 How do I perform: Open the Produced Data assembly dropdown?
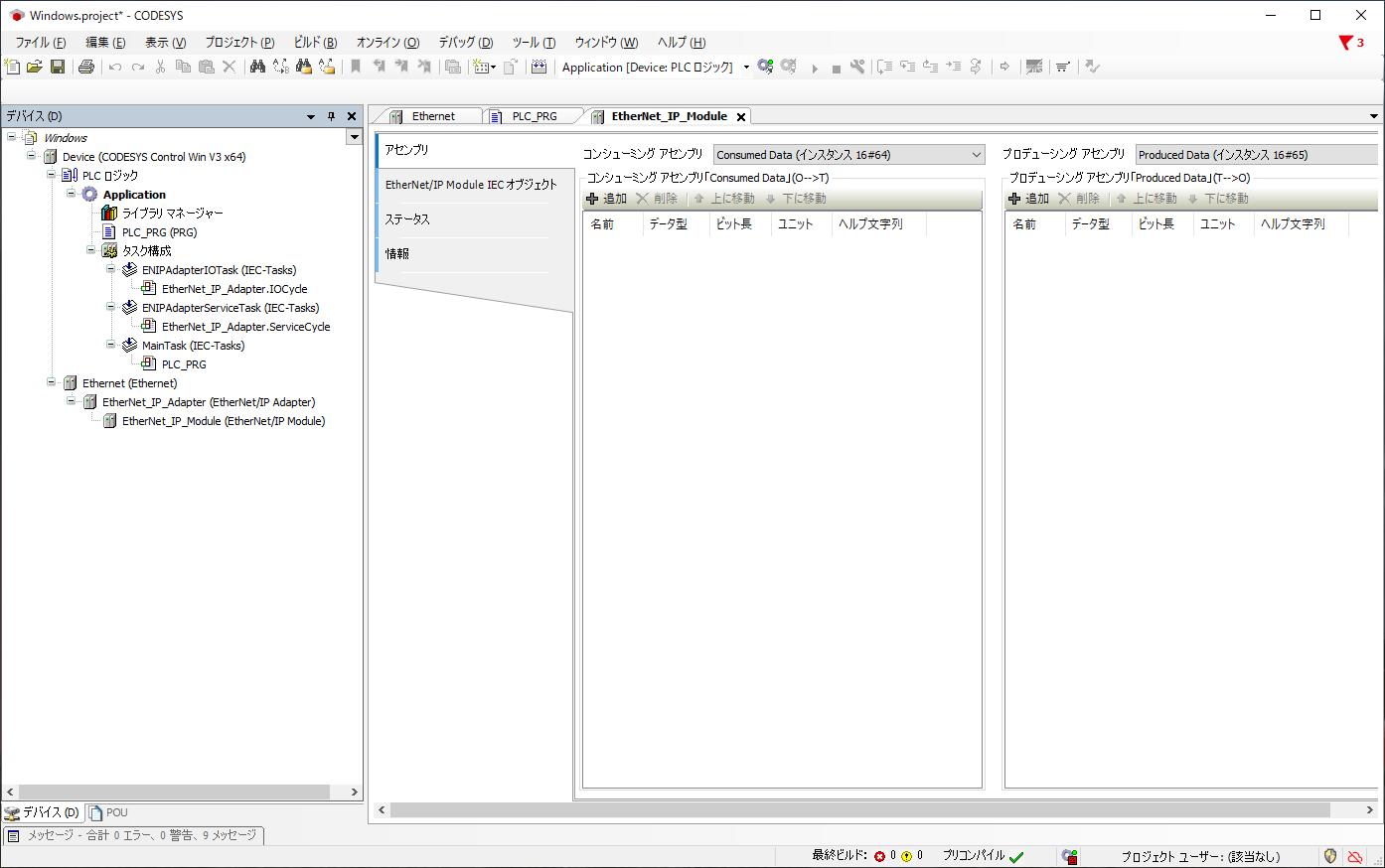click(x=1256, y=155)
